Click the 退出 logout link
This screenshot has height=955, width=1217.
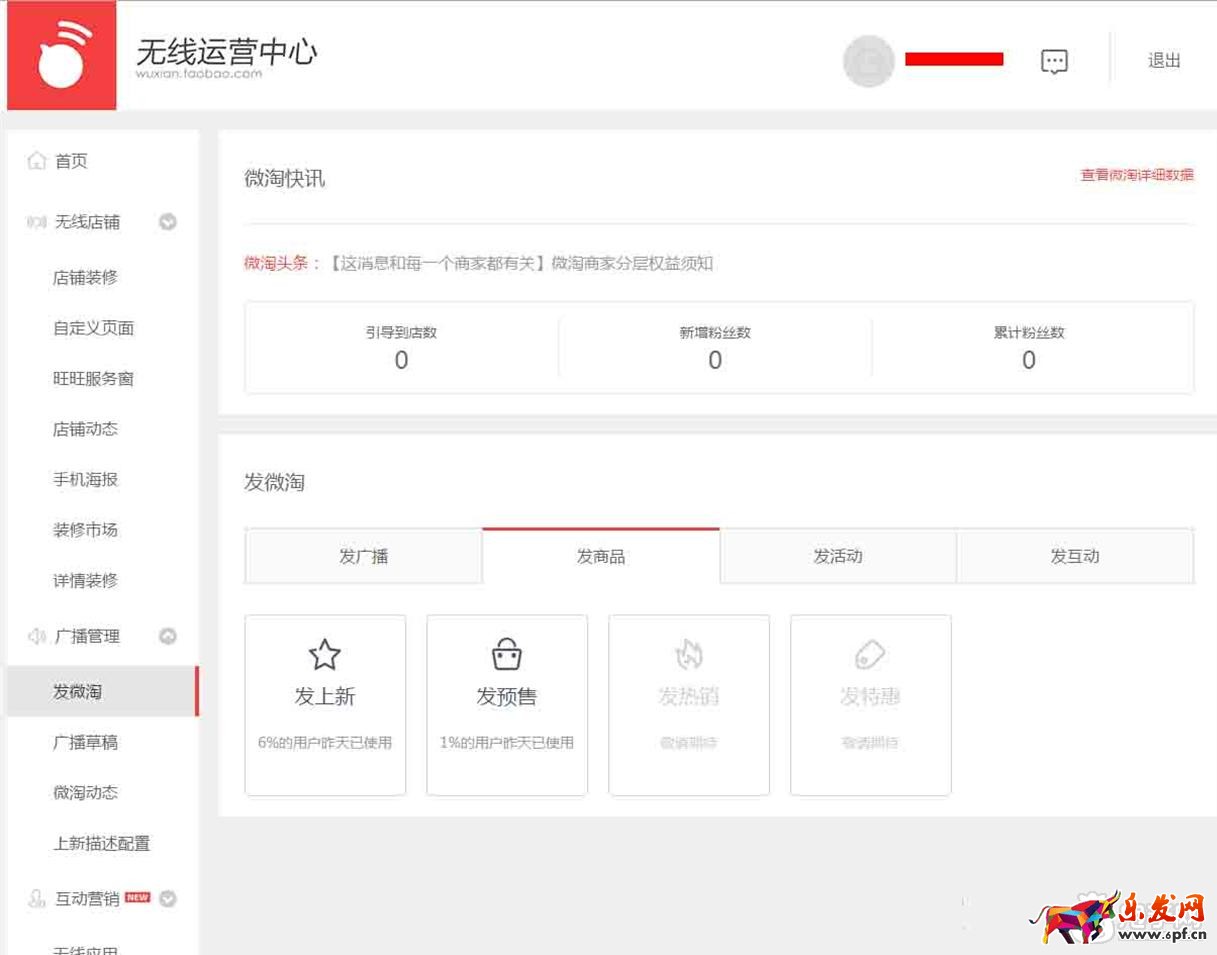[1164, 61]
